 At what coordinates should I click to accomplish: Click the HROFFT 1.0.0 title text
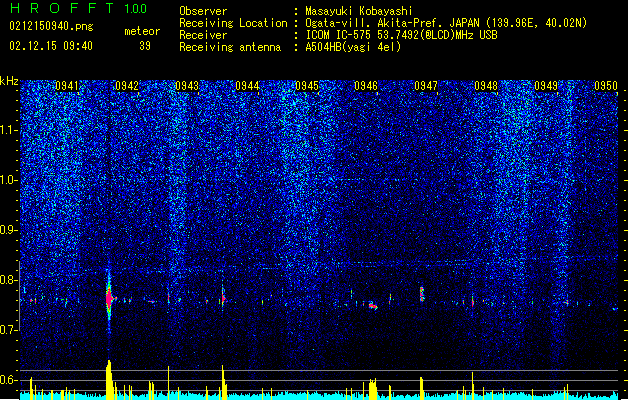pyautogui.click(x=78, y=8)
